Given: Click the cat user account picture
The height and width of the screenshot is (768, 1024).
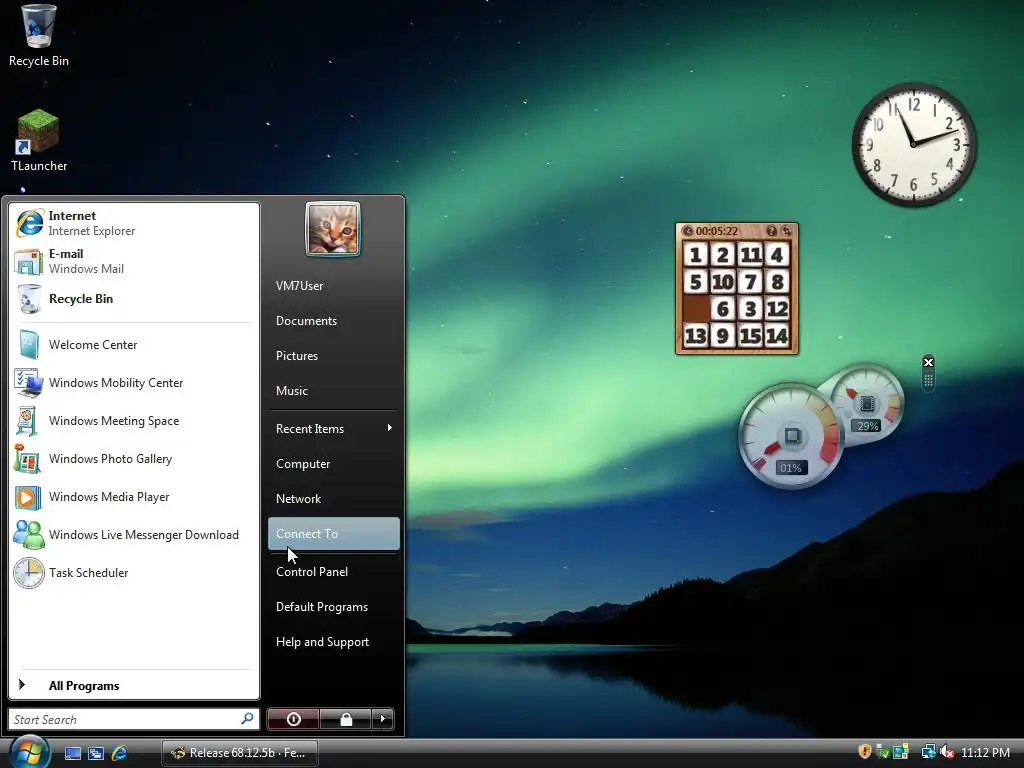Looking at the screenshot, I should [333, 229].
